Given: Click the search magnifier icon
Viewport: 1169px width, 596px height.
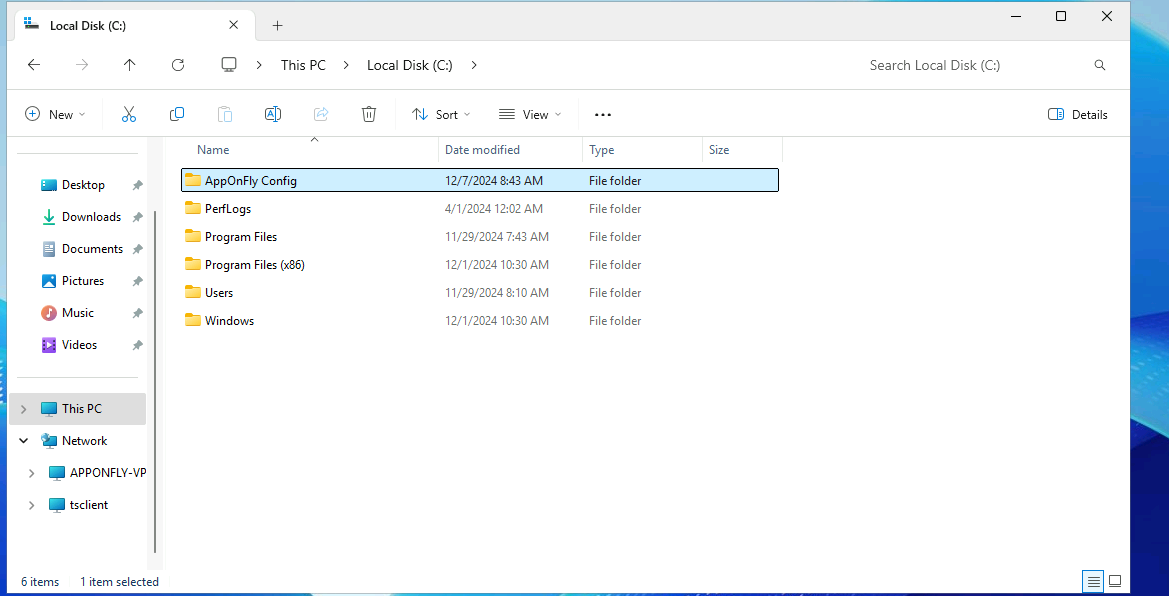Looking at the screenshot, I should (1100, 65).
